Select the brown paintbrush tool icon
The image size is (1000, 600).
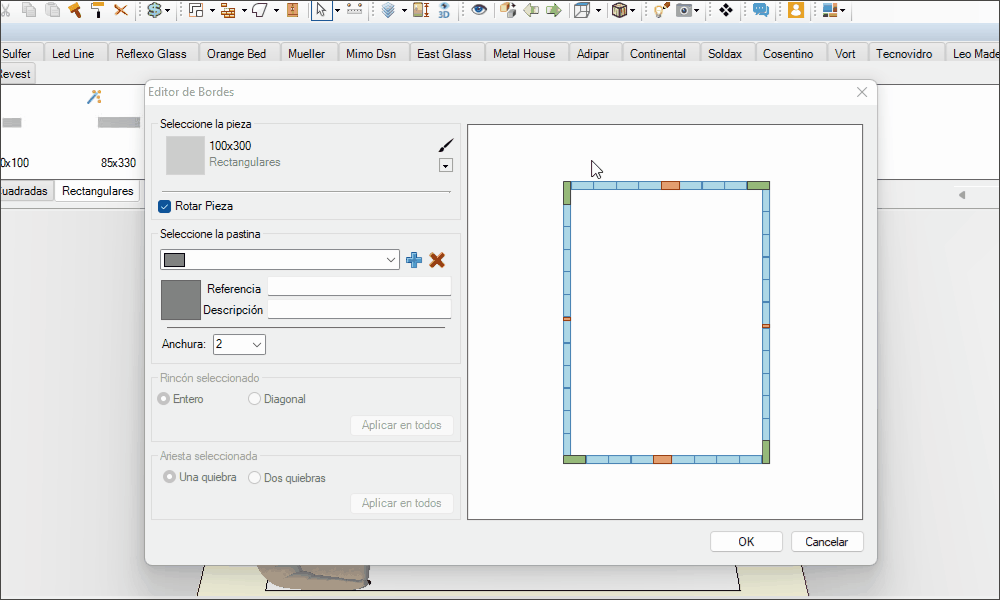pyautogui.click(x=75, y=10)
